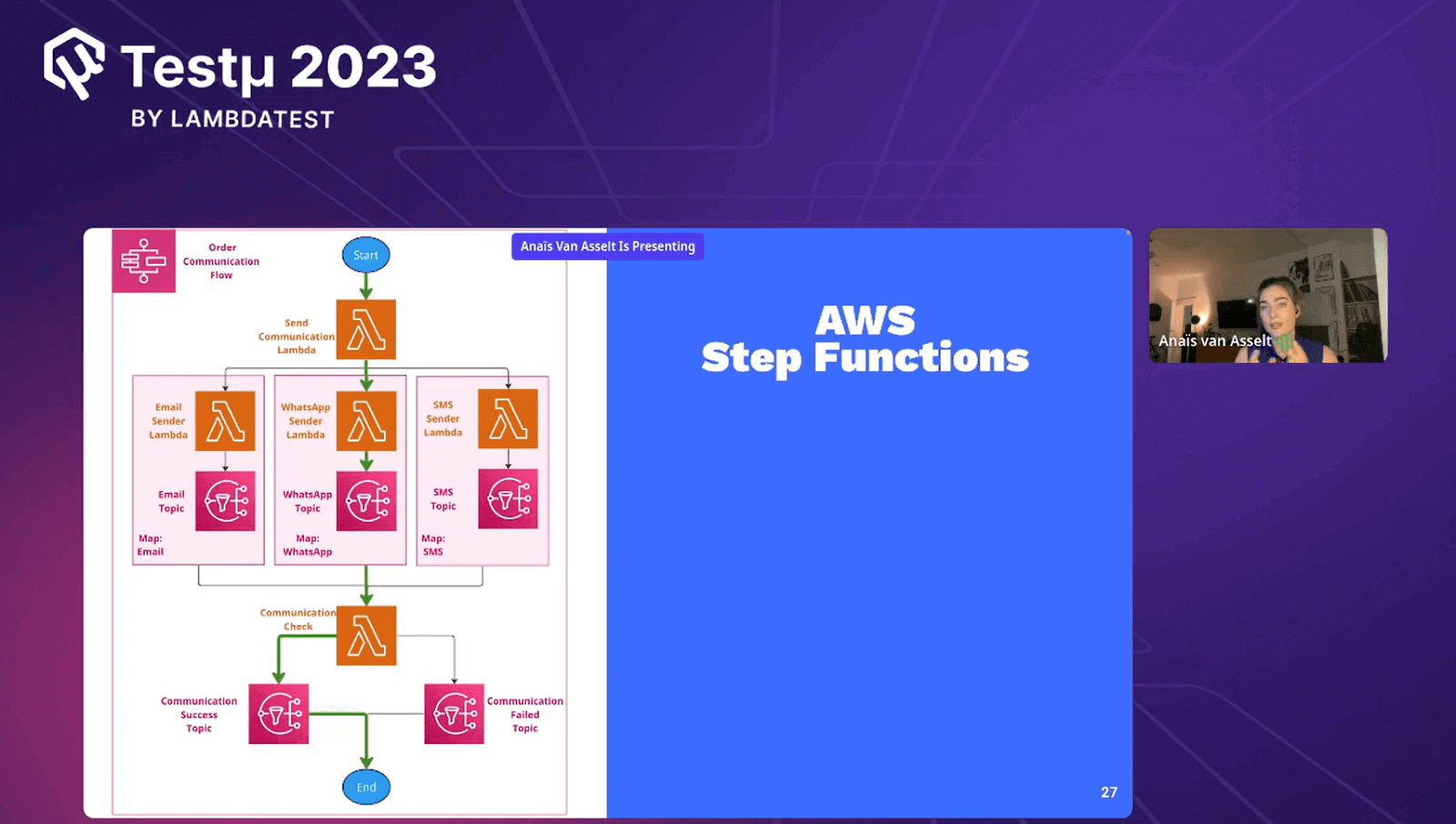Click the slide number 27
The width and height of the screenshot is (1456, 824).
[x=1108, y=792]
